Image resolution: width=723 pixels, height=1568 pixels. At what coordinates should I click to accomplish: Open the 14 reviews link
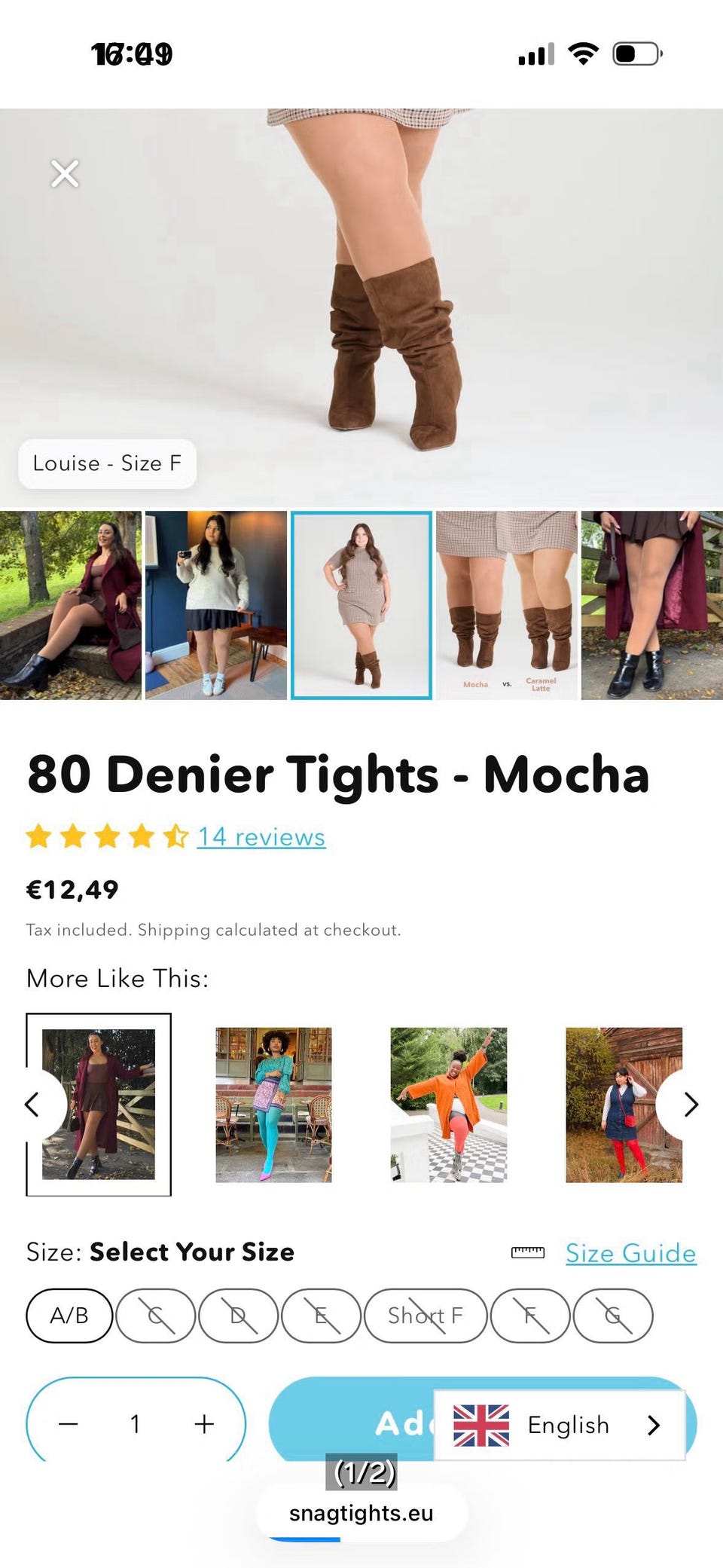click(x=261, y=837)
